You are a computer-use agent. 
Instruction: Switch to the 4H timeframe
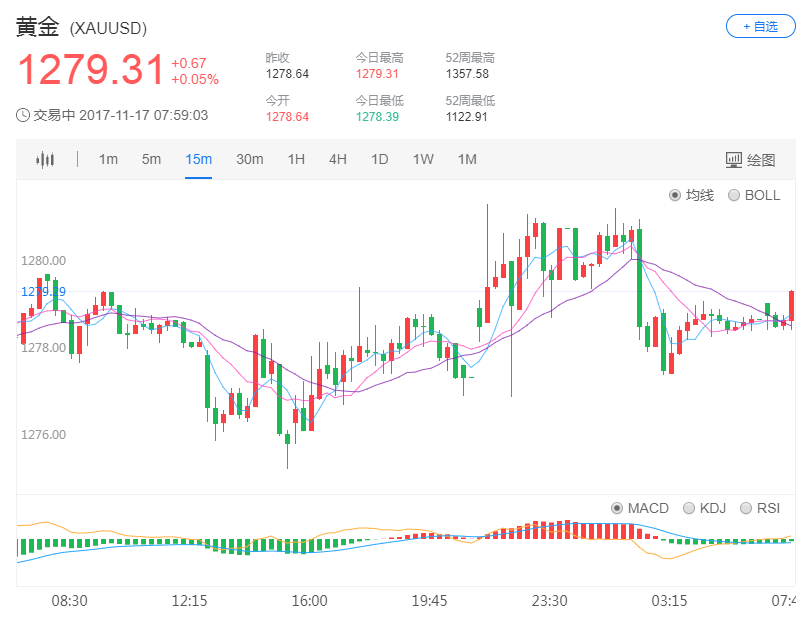[337, 159]
